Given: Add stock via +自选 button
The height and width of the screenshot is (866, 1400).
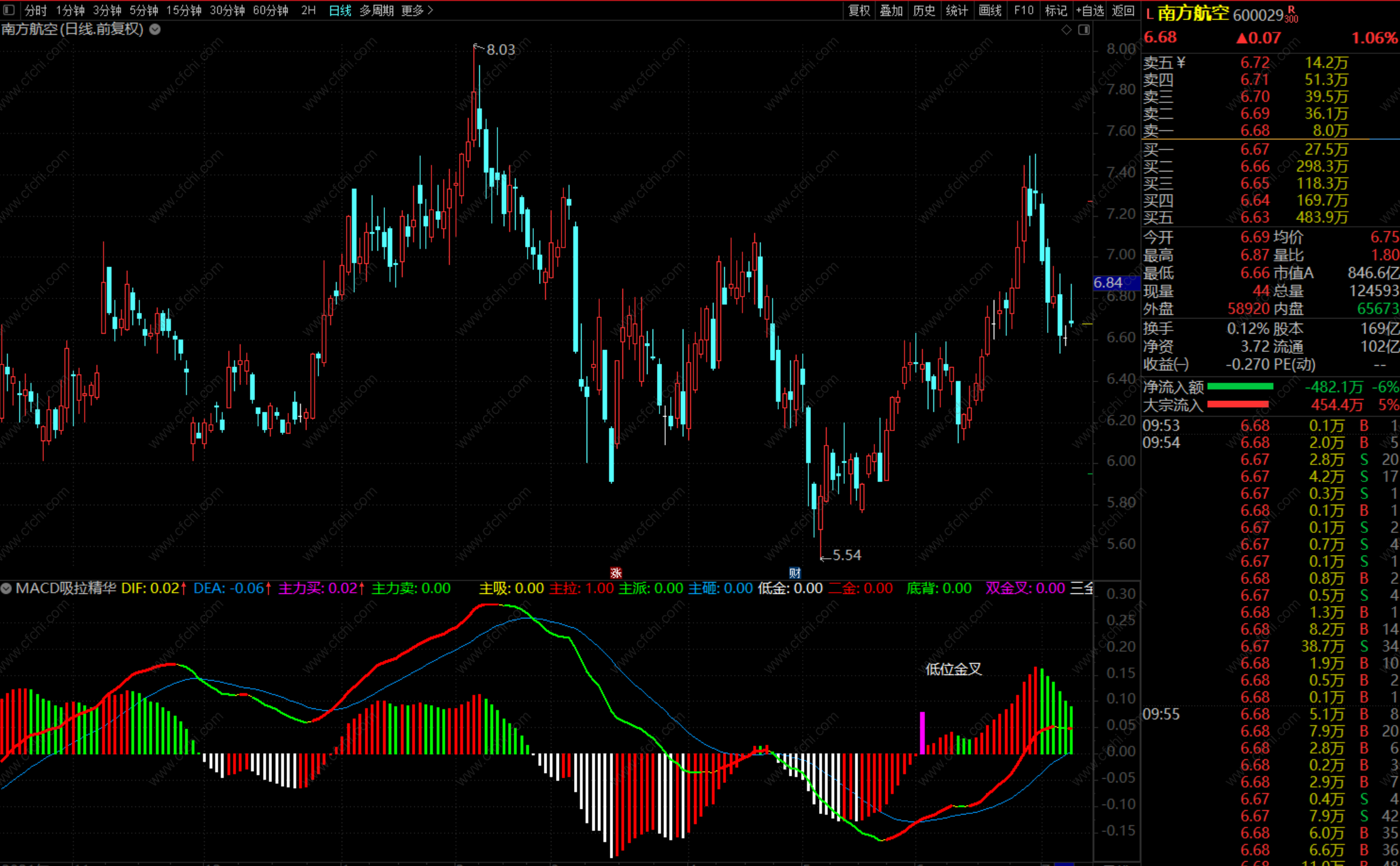Looking at the screenshot, I should 1089,10.
